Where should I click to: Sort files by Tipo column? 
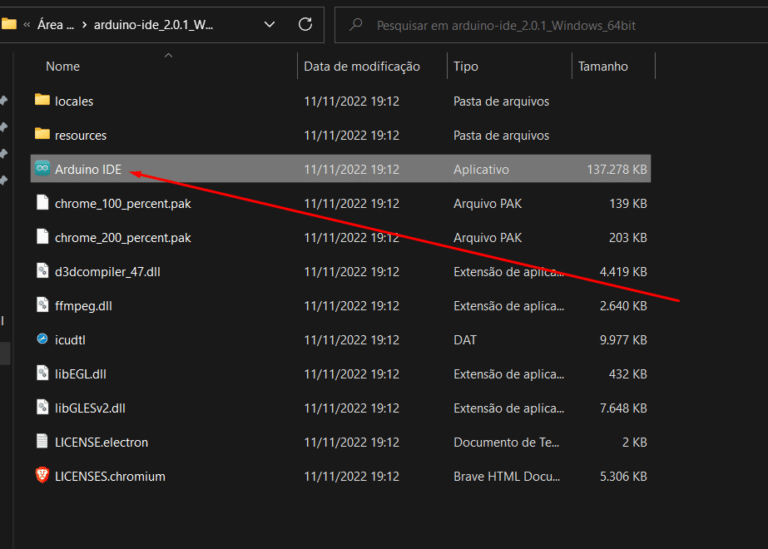click(x=466, y=66)
